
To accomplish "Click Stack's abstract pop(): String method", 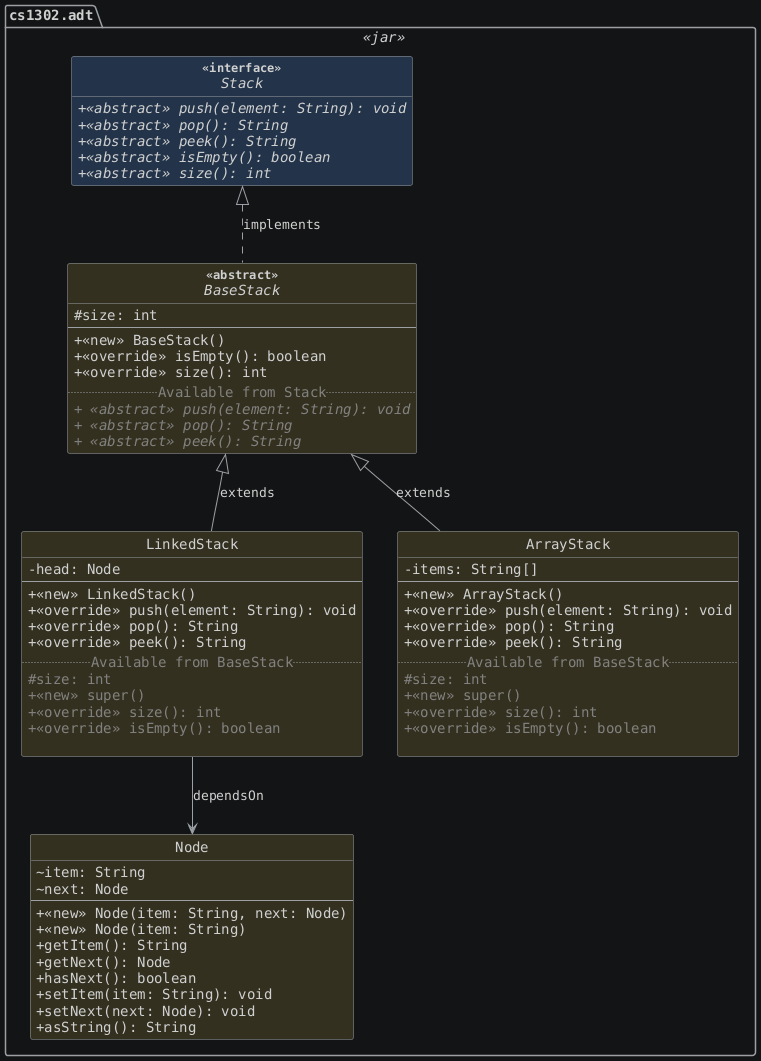I will [x=183, y=125].
